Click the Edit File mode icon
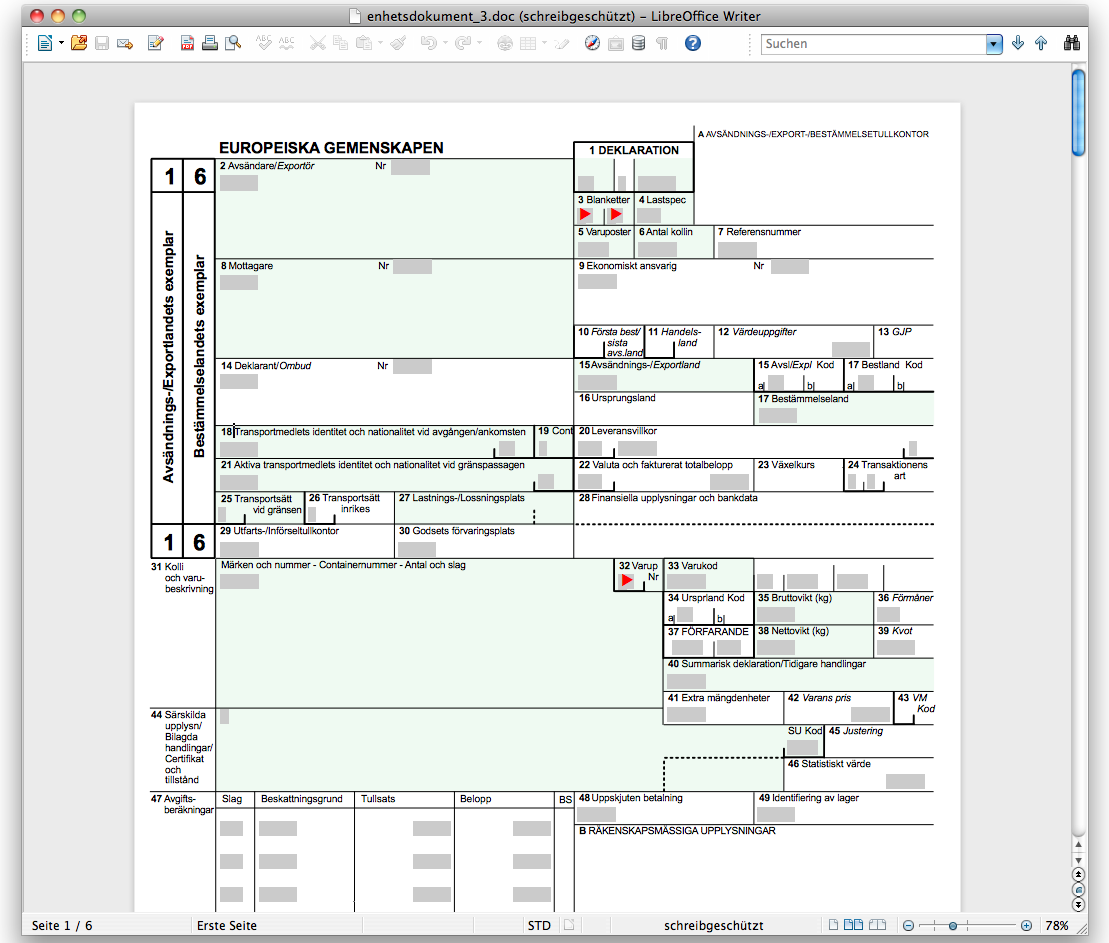The height and width of the screenshot is (943, 1109). coord(155,43)
